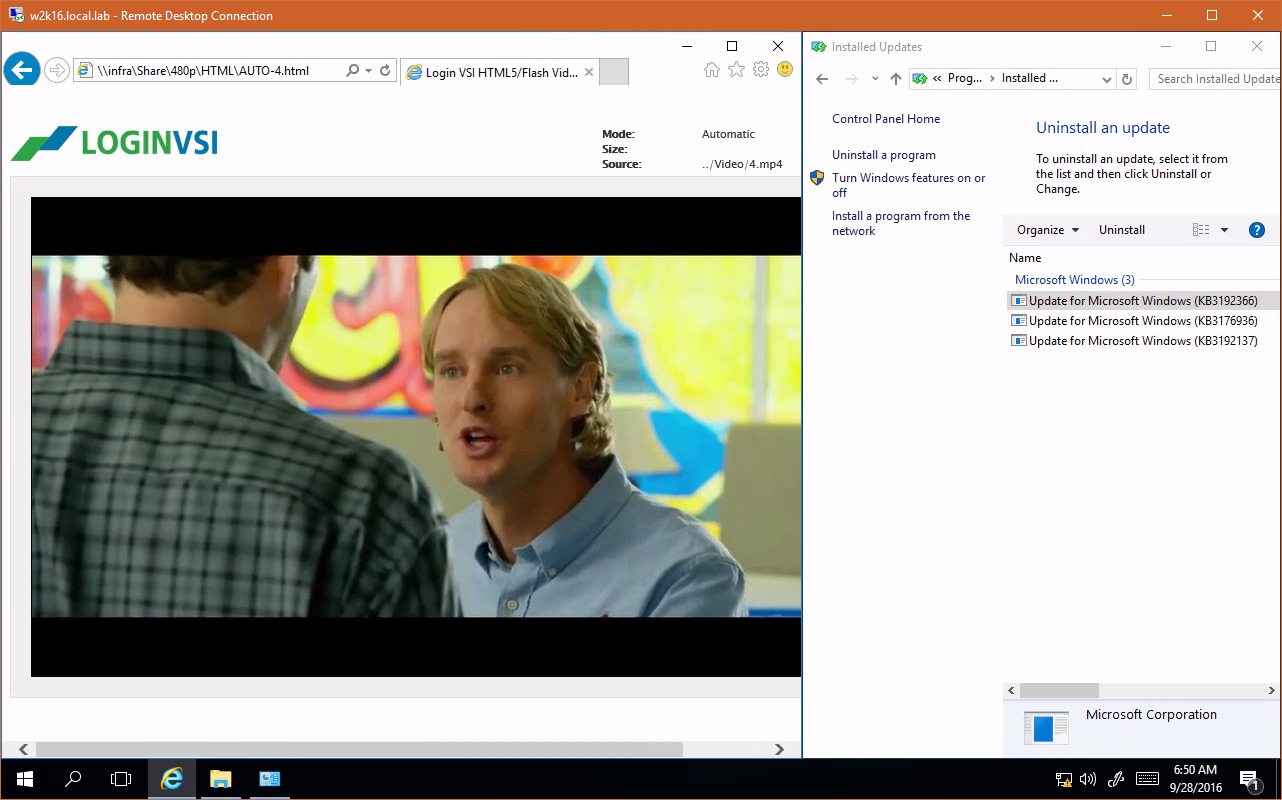Click the pen/link tray icon
The height and width of the screenshot is (800, 1282).
1117,779
